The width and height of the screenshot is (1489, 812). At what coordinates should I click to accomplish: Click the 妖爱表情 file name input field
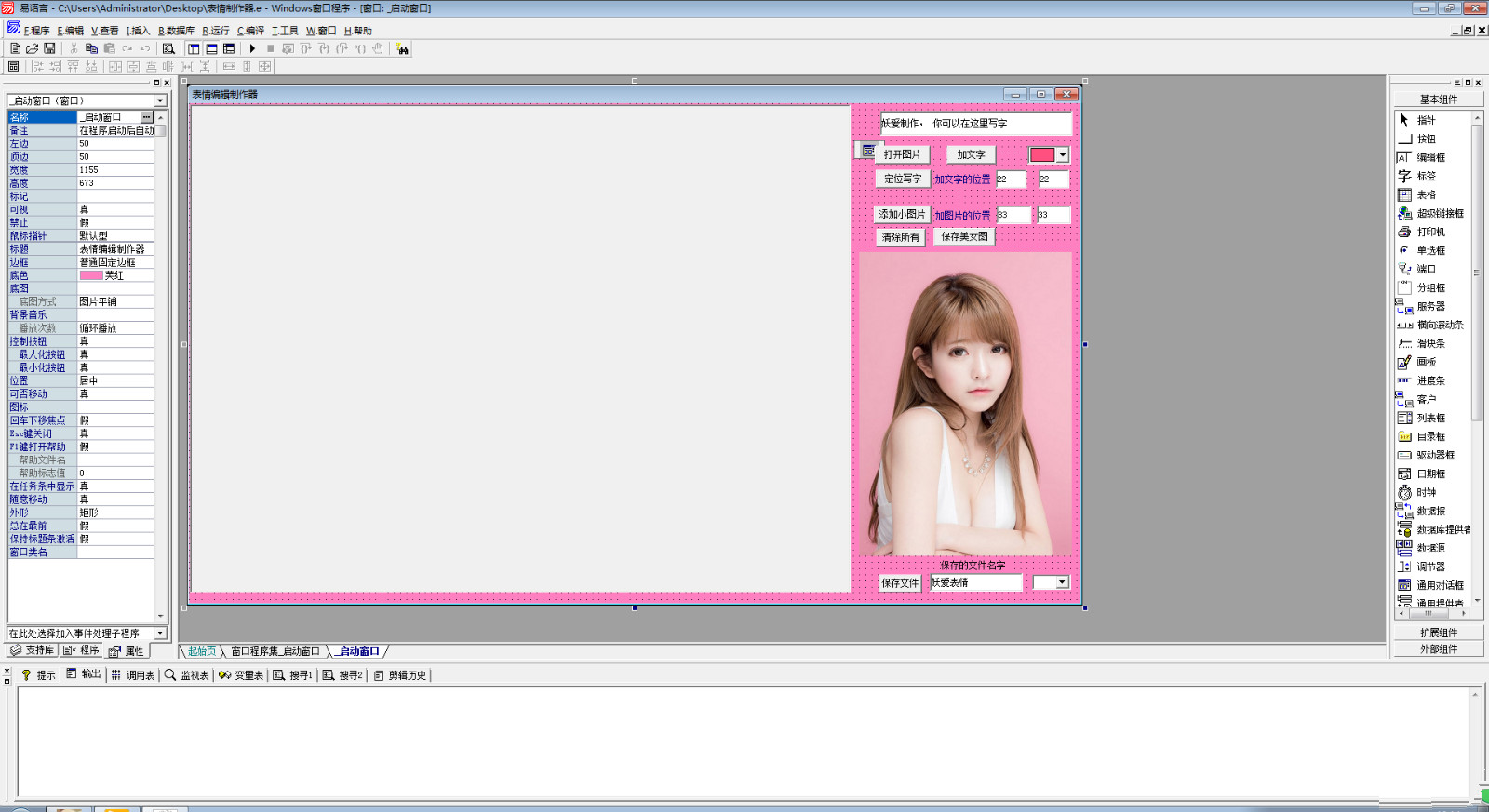(975, 582)
